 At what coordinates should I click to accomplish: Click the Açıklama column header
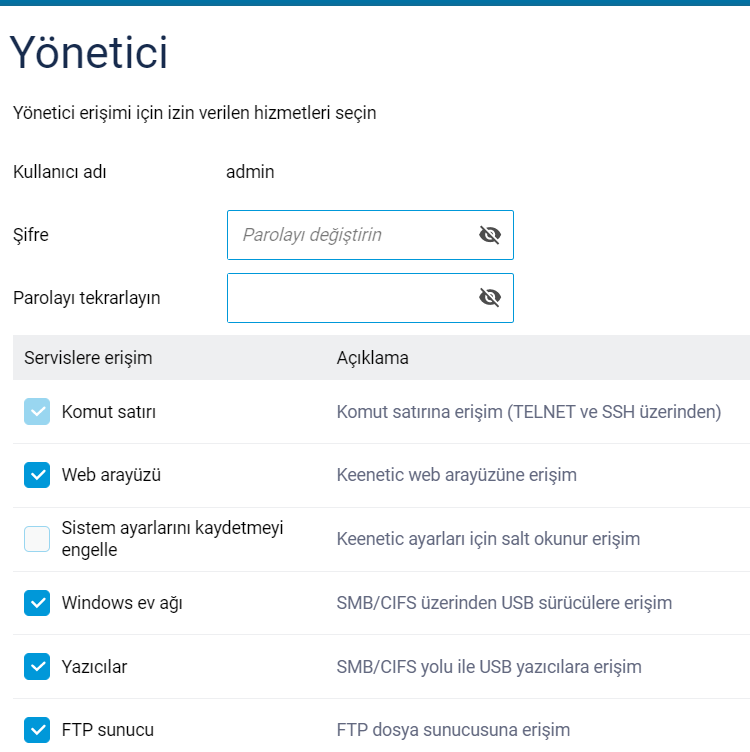[373, 358]
